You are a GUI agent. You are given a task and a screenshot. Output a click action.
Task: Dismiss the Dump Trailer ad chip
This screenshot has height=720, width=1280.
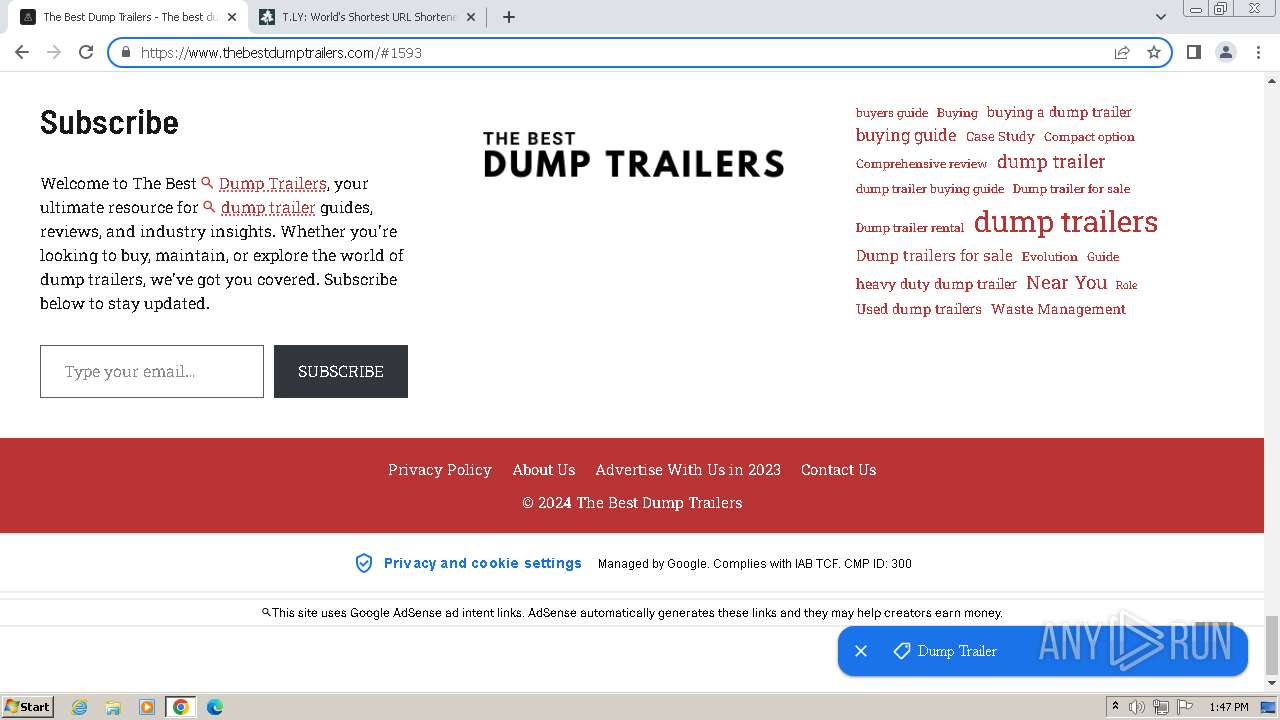coord(860,651)
